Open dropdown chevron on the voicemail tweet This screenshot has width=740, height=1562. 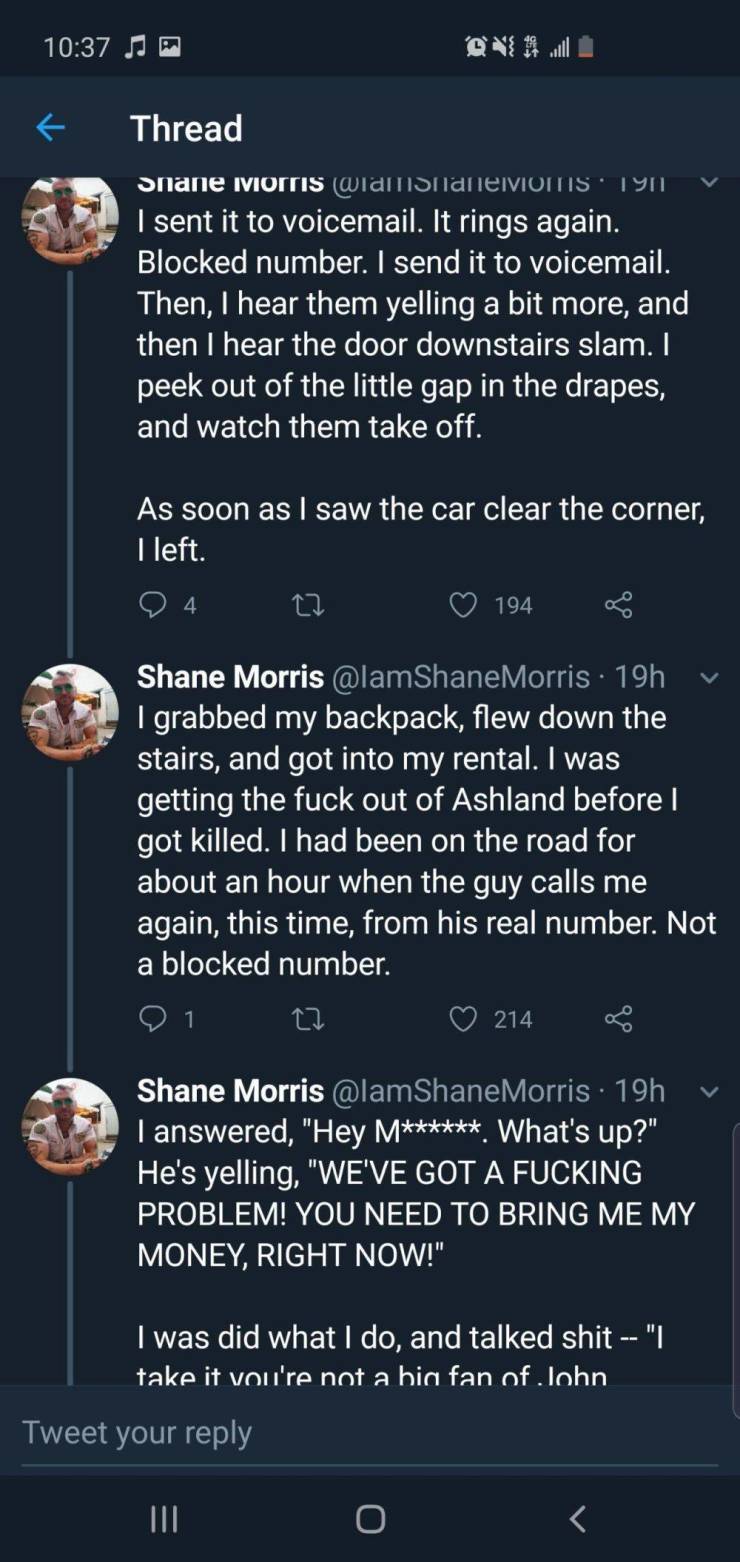point(708,183)
